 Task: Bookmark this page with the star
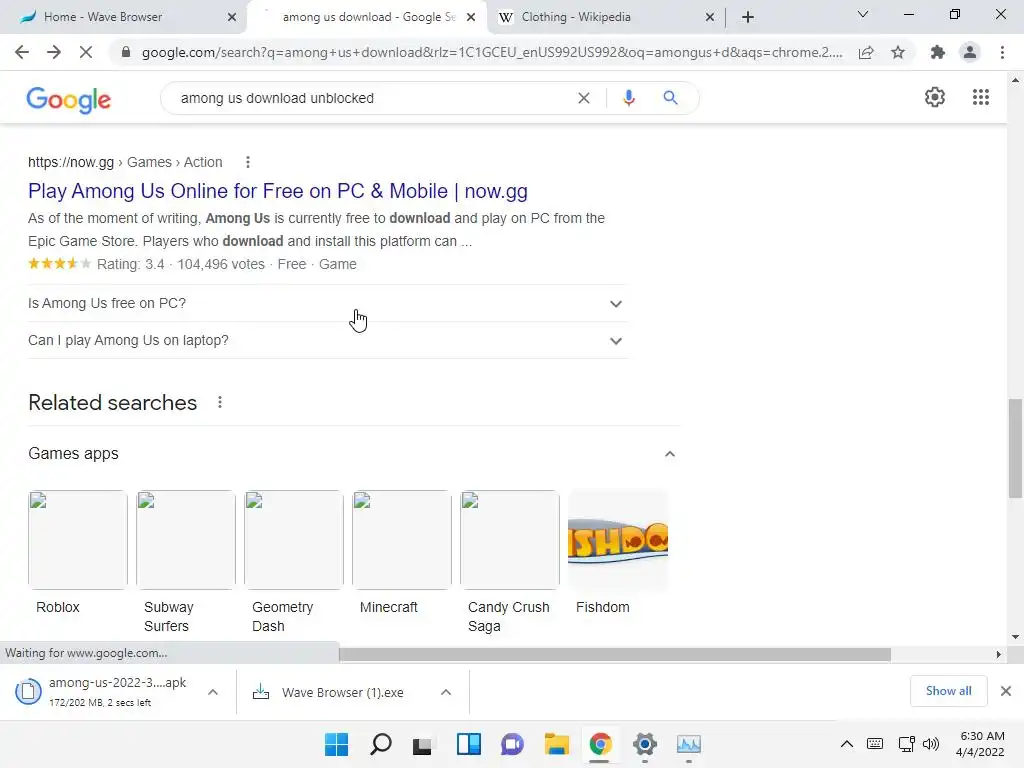[x=898, y=52]
